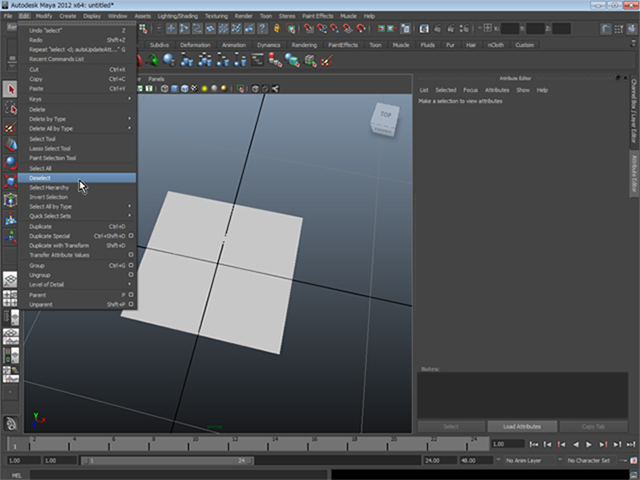Screen dimensions: 640x480
Task: Activate the Move tool cone icon
Action: coord(10,144)
